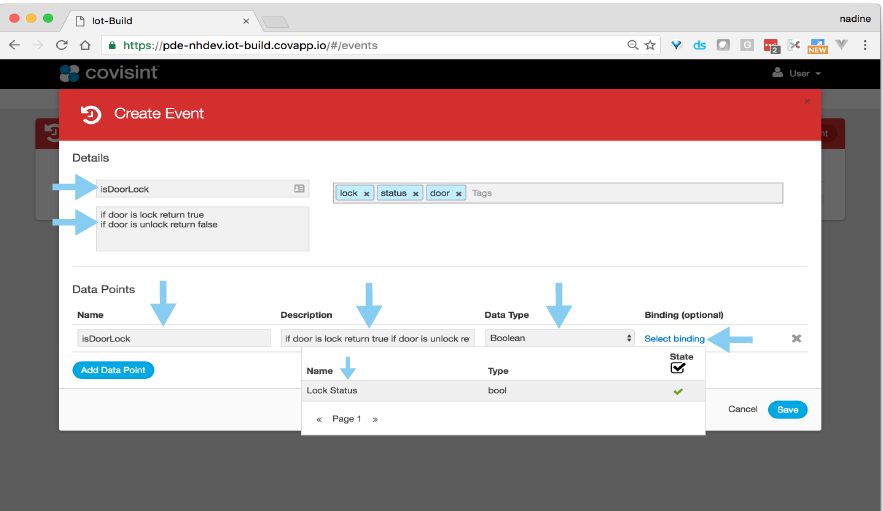
Task: Click the Save button
Action: [787, 410]
